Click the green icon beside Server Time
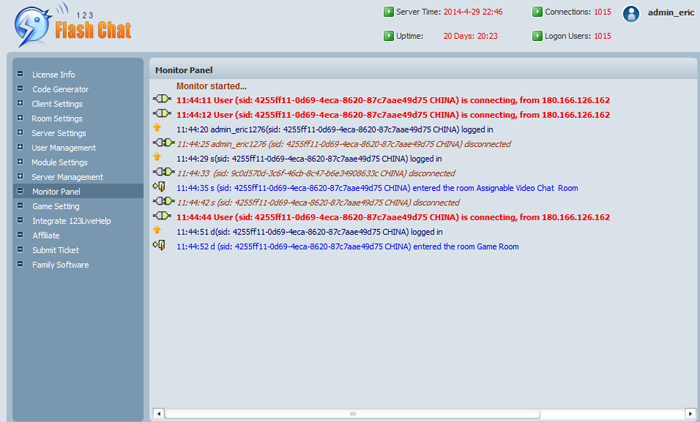The image size is (700, 422). (x=388, y=12)
